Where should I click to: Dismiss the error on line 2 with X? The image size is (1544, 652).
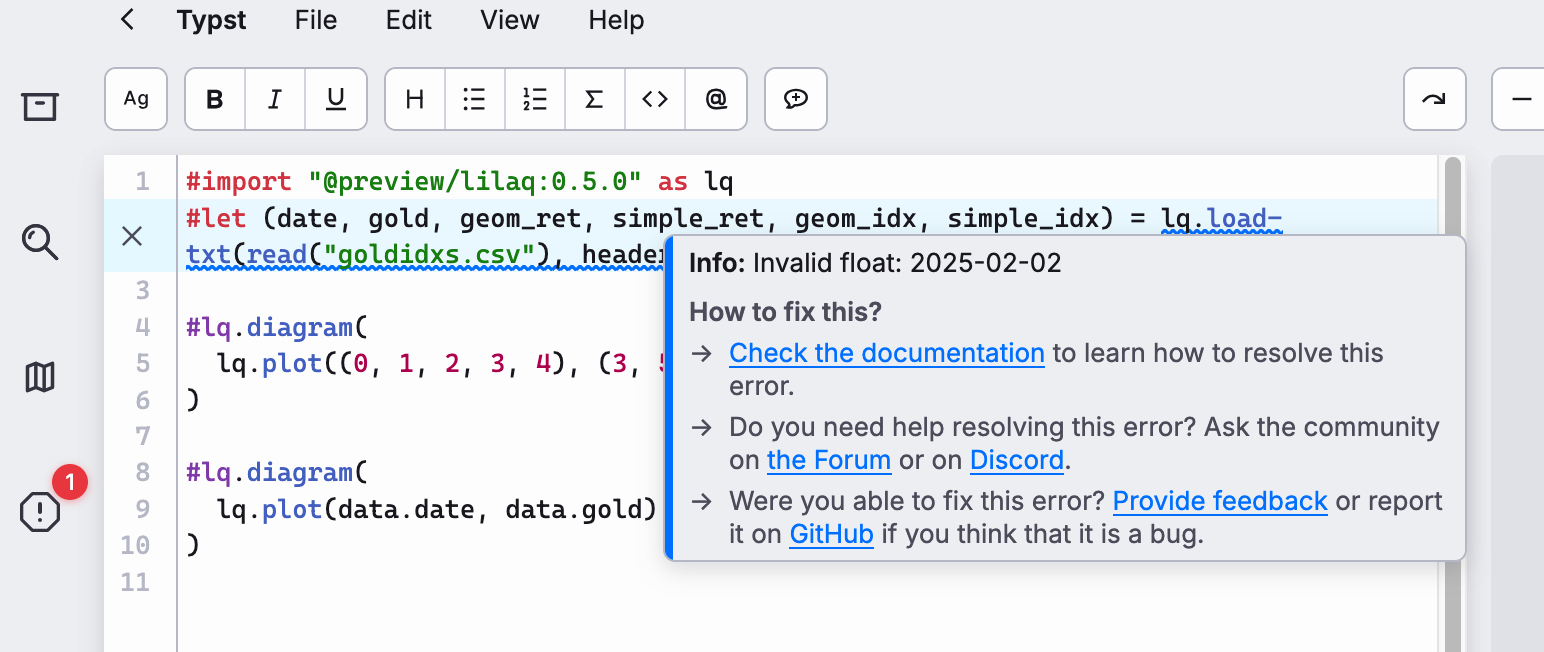(x=132, y=236)
